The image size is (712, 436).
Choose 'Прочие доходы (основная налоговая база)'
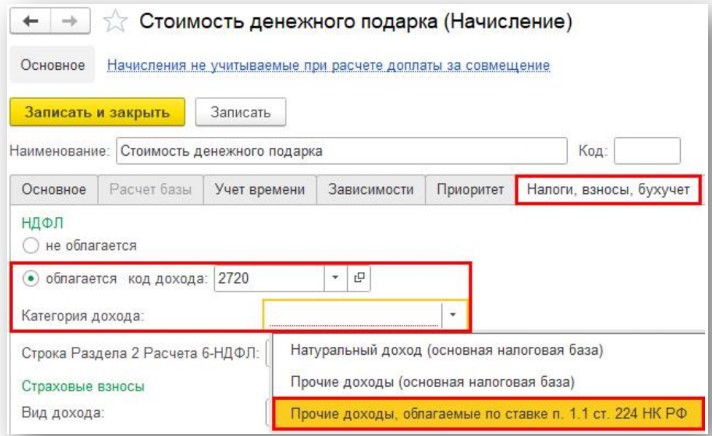[432, 382]
